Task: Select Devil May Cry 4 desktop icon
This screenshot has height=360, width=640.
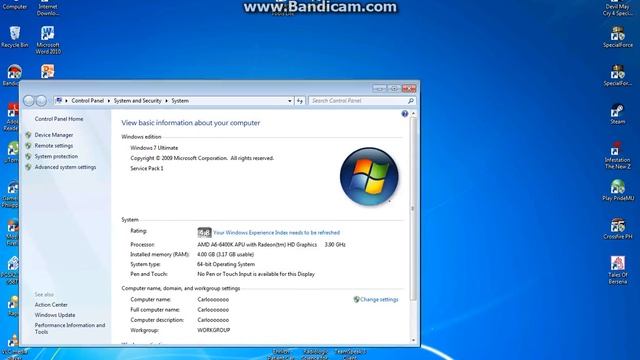Action: (618, 8)
